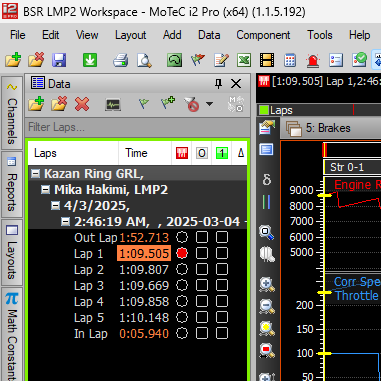Click the crossed flags toolbar icon

pos(198,60)
